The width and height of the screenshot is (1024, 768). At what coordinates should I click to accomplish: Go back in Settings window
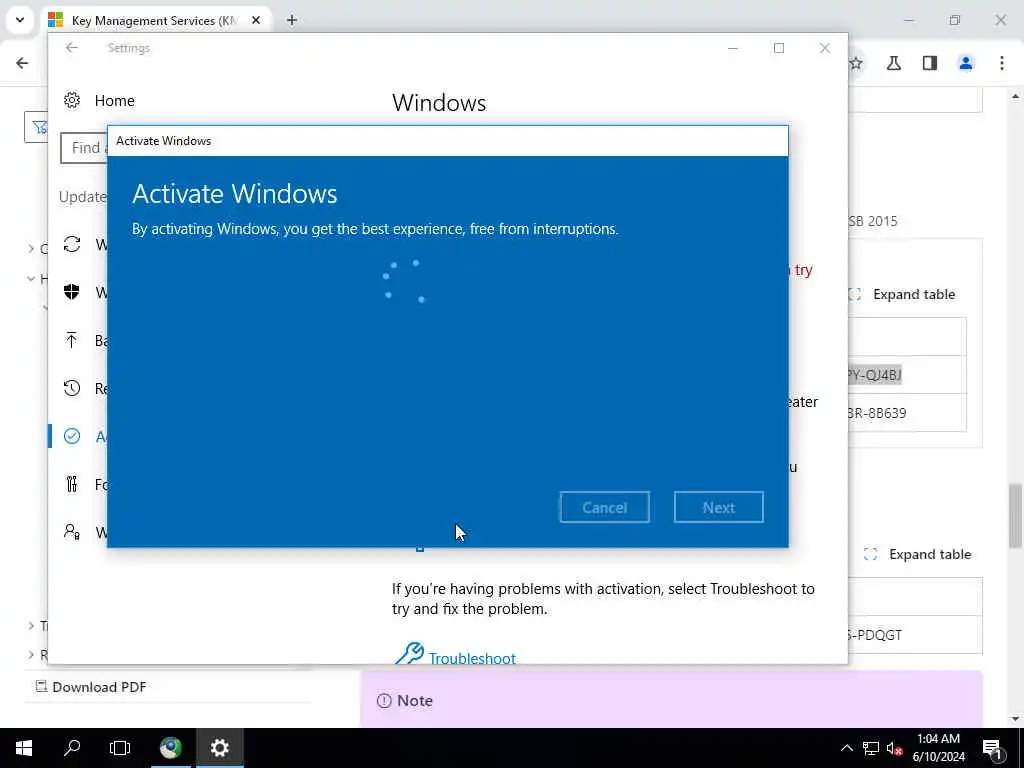pyautogui.click(x=72, y=48)
